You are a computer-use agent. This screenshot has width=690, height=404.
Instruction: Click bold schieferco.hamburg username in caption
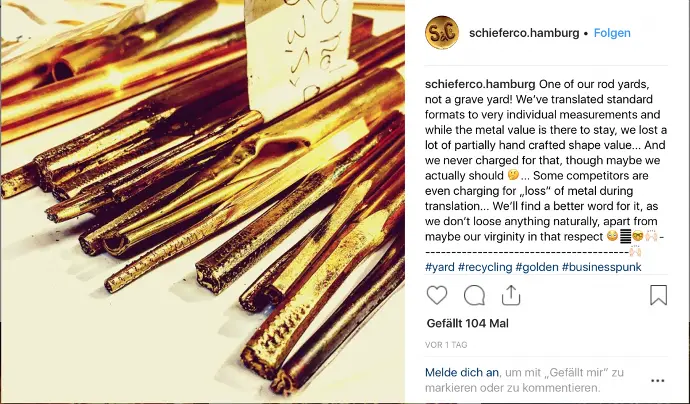click(480, 84)
